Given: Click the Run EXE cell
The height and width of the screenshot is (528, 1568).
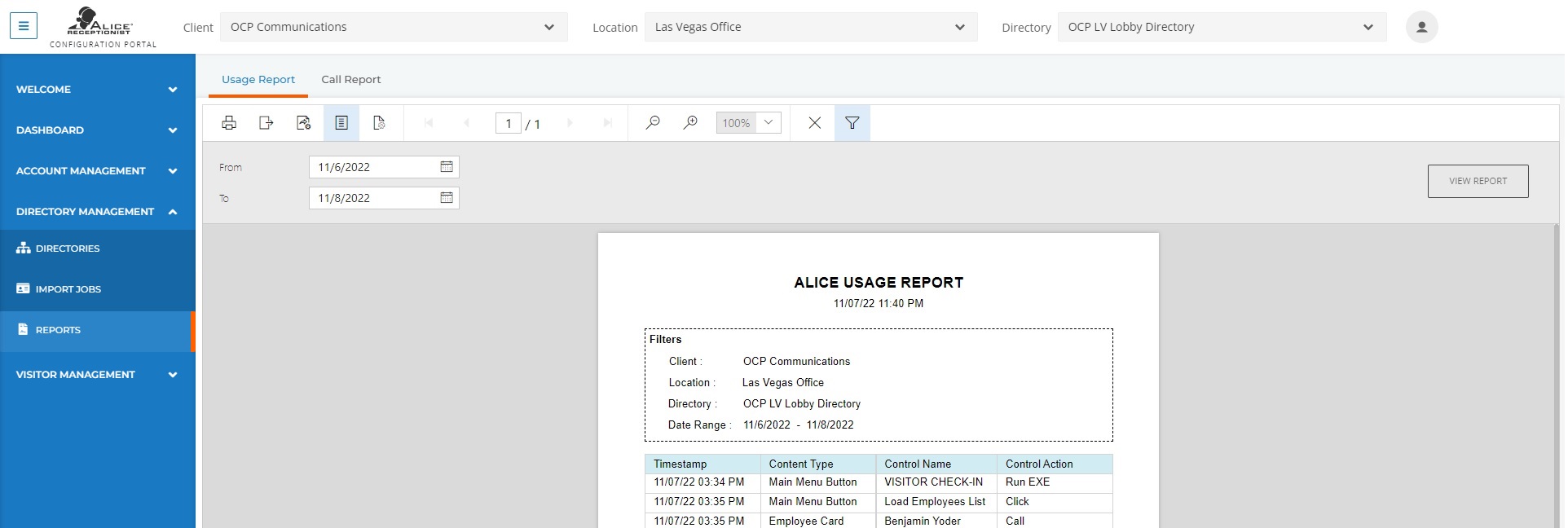Looking at the screenshot, I should [x=1055, y=482].
